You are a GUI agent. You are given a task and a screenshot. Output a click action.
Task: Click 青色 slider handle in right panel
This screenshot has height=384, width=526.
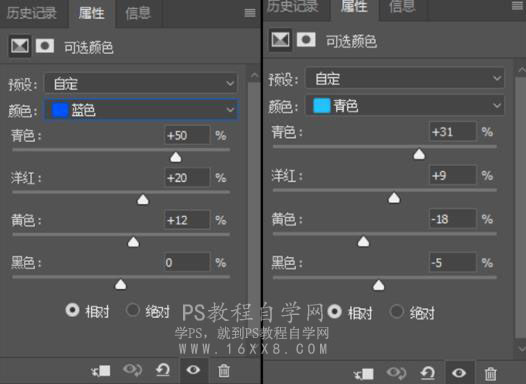tap(419, 154)
